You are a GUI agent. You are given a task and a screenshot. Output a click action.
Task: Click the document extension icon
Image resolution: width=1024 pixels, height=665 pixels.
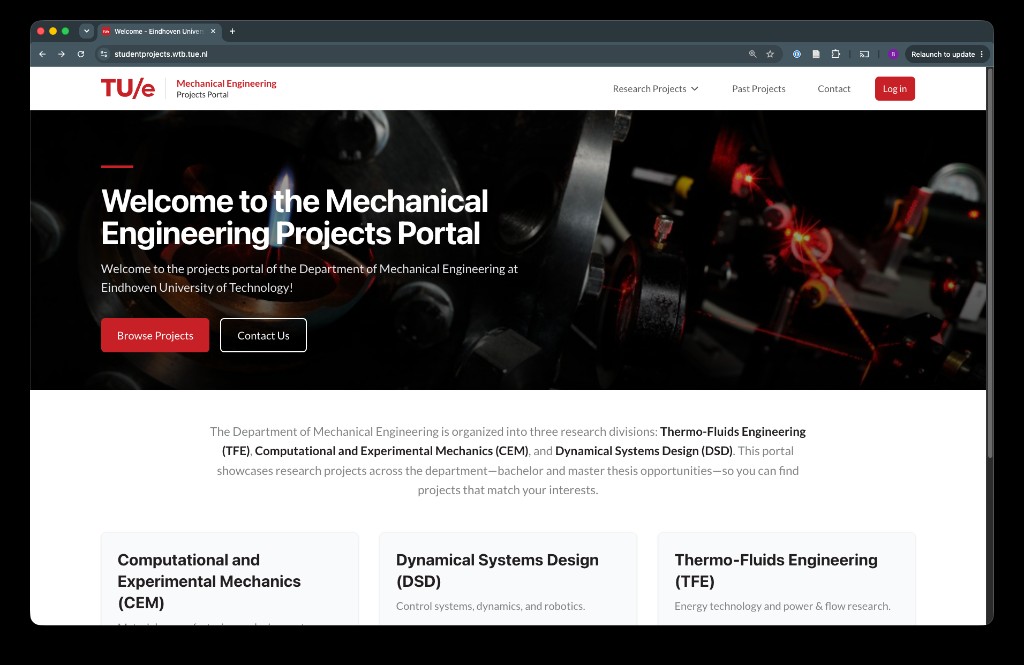[x=816, y=54]
